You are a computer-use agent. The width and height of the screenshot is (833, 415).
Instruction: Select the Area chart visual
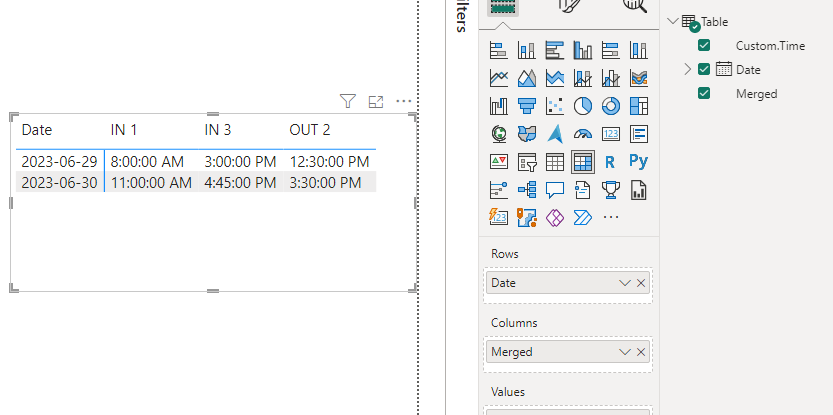coord(526,78)
